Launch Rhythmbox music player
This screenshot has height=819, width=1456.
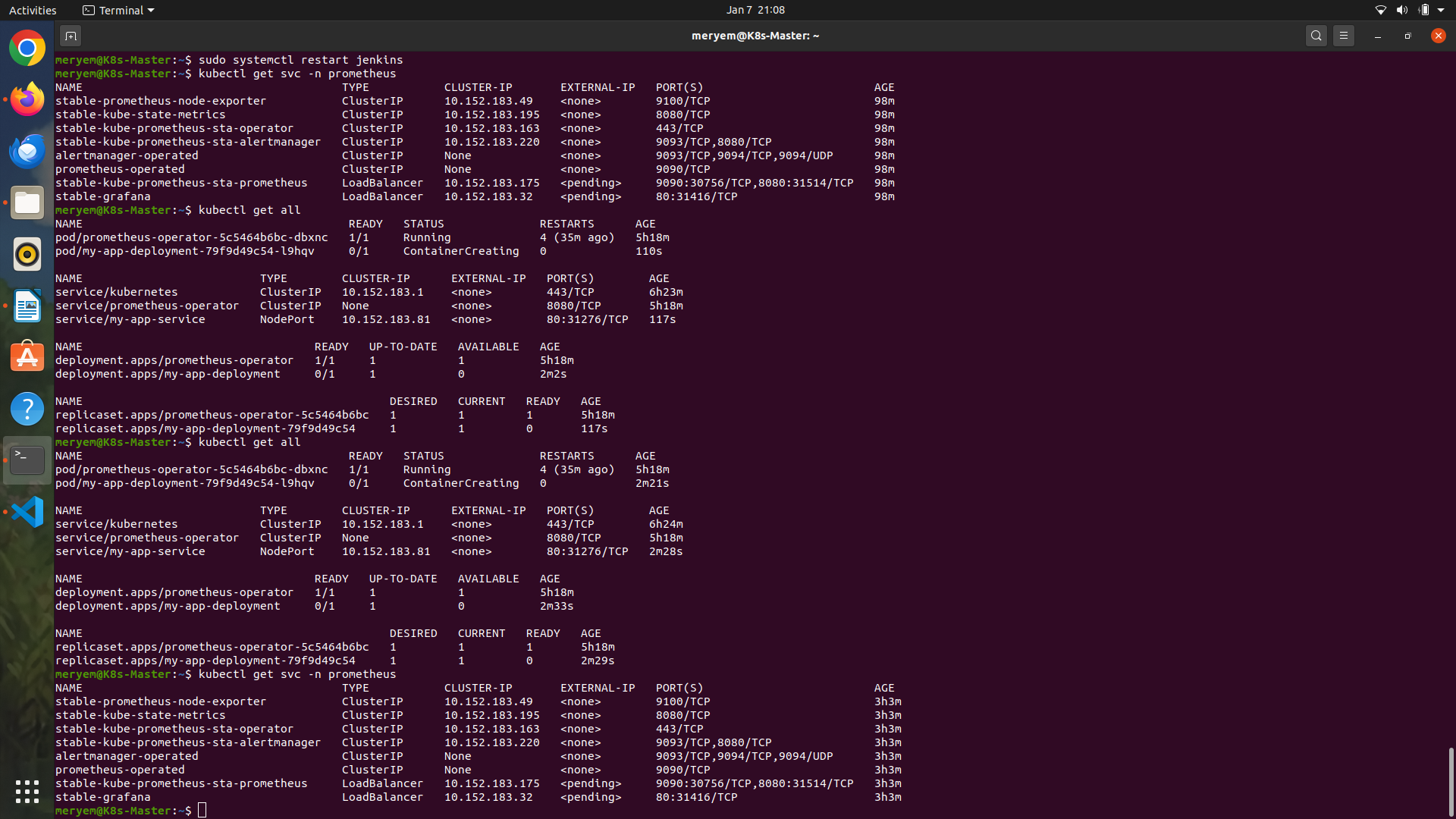(27, 254)
